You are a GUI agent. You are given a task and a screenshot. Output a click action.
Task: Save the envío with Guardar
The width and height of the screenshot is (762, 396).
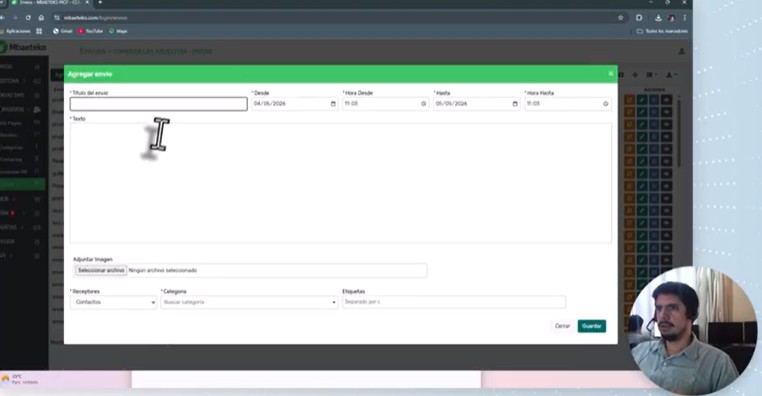[x=591, y=326]
